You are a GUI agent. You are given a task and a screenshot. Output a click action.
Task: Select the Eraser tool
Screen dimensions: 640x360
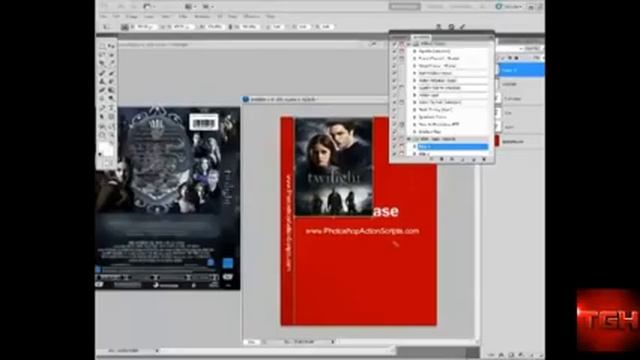[x=102, y=91]
